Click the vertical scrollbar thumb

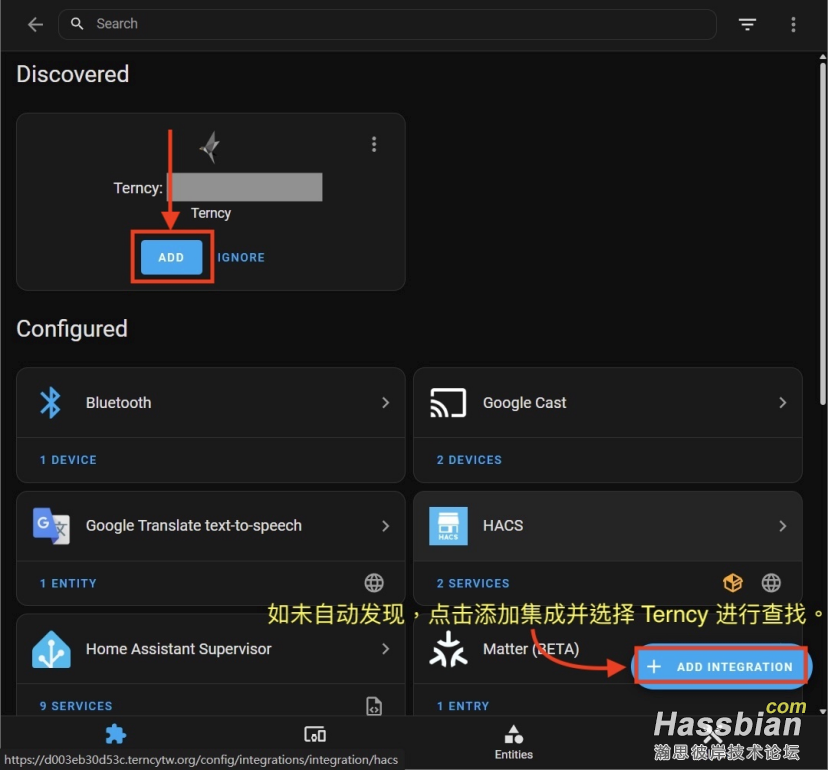point(822,232)
